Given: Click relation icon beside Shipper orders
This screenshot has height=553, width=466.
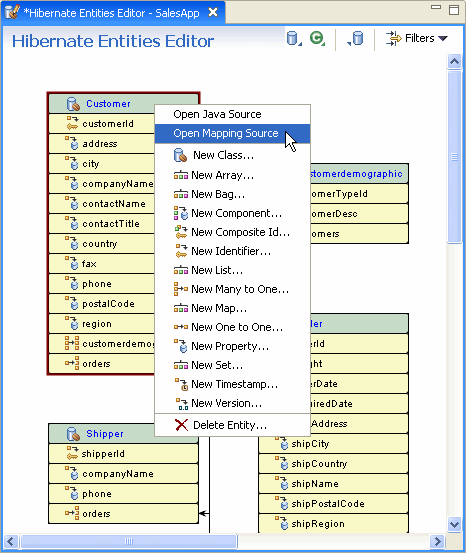Looking at the screenshot, I should click(72, 514).
